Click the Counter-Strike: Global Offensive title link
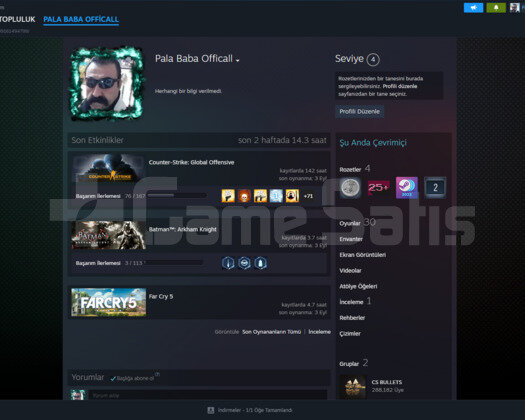525x420 pixels. 191,162
